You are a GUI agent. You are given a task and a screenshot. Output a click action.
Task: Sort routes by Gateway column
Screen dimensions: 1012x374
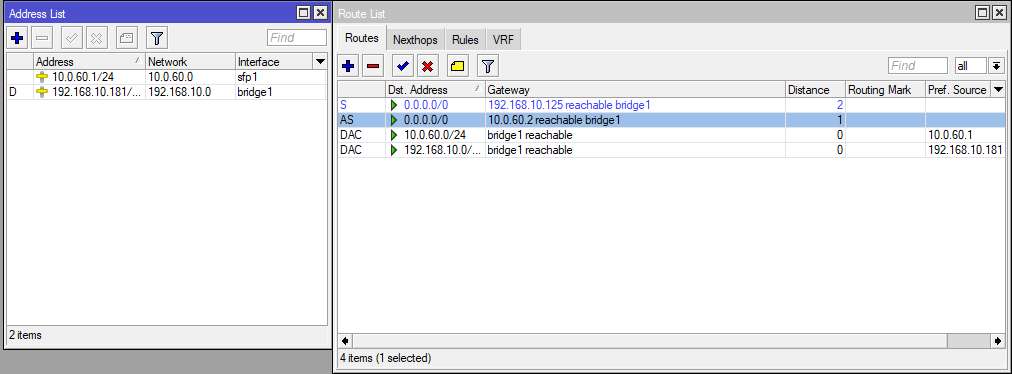[635, 90]
